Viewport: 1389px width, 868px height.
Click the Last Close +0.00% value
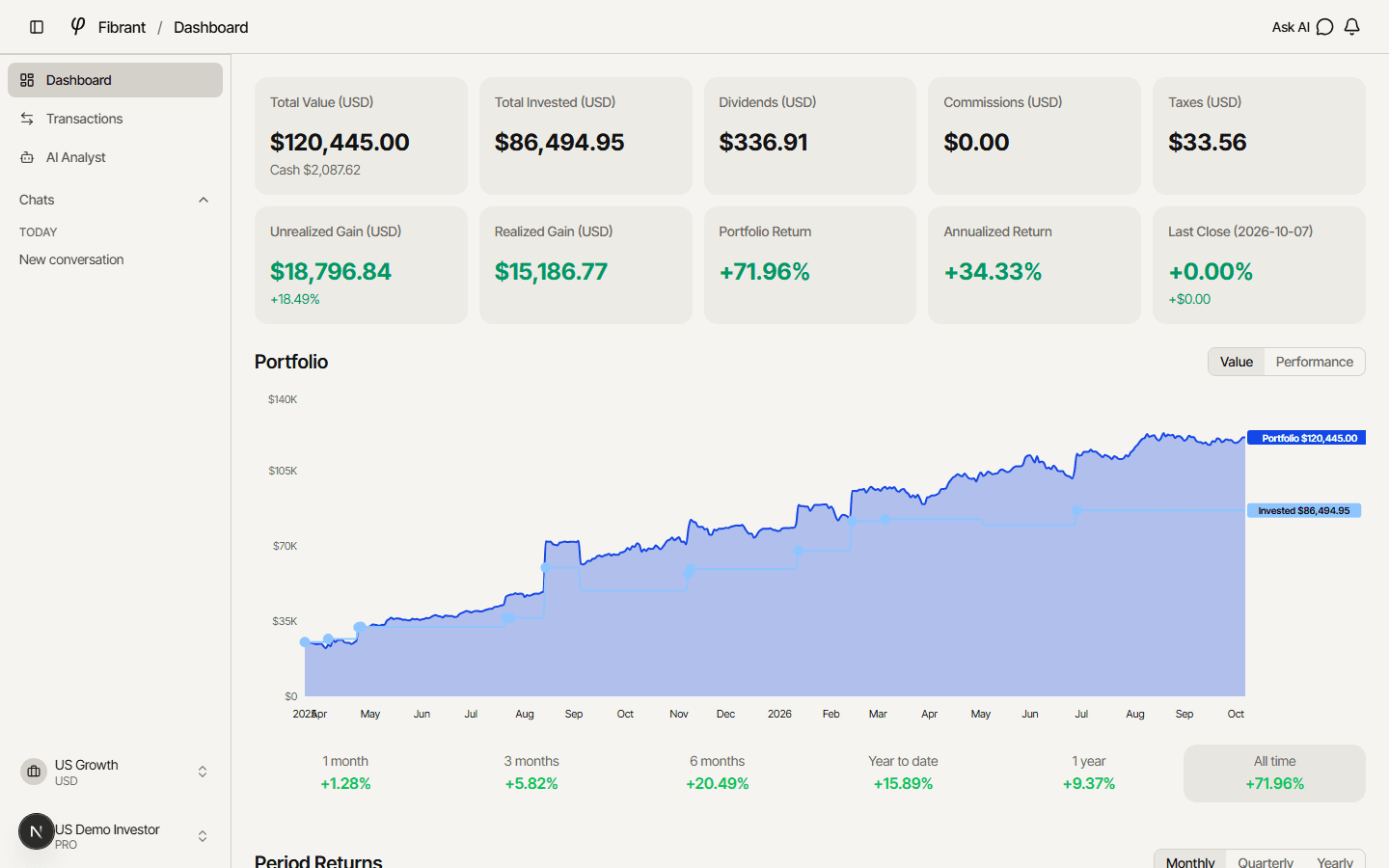tap(1211, 271)
